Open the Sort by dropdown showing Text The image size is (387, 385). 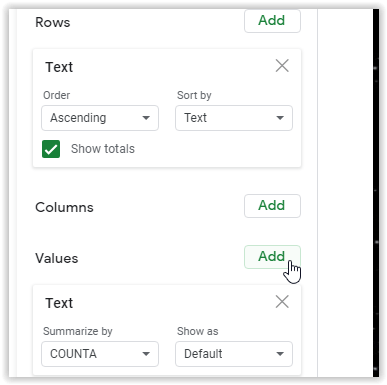tap(234, 118)
